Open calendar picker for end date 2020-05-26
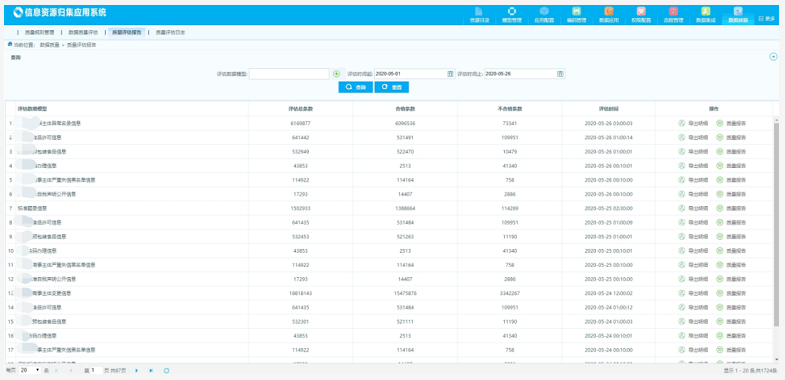785x380 pixels. tap(560, 74)
